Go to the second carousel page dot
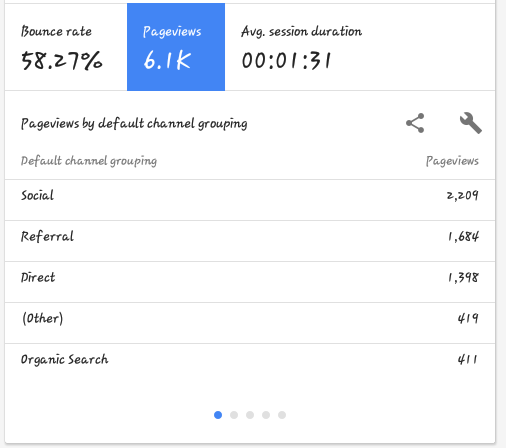The image size is (506, 448). coord(234,415)
